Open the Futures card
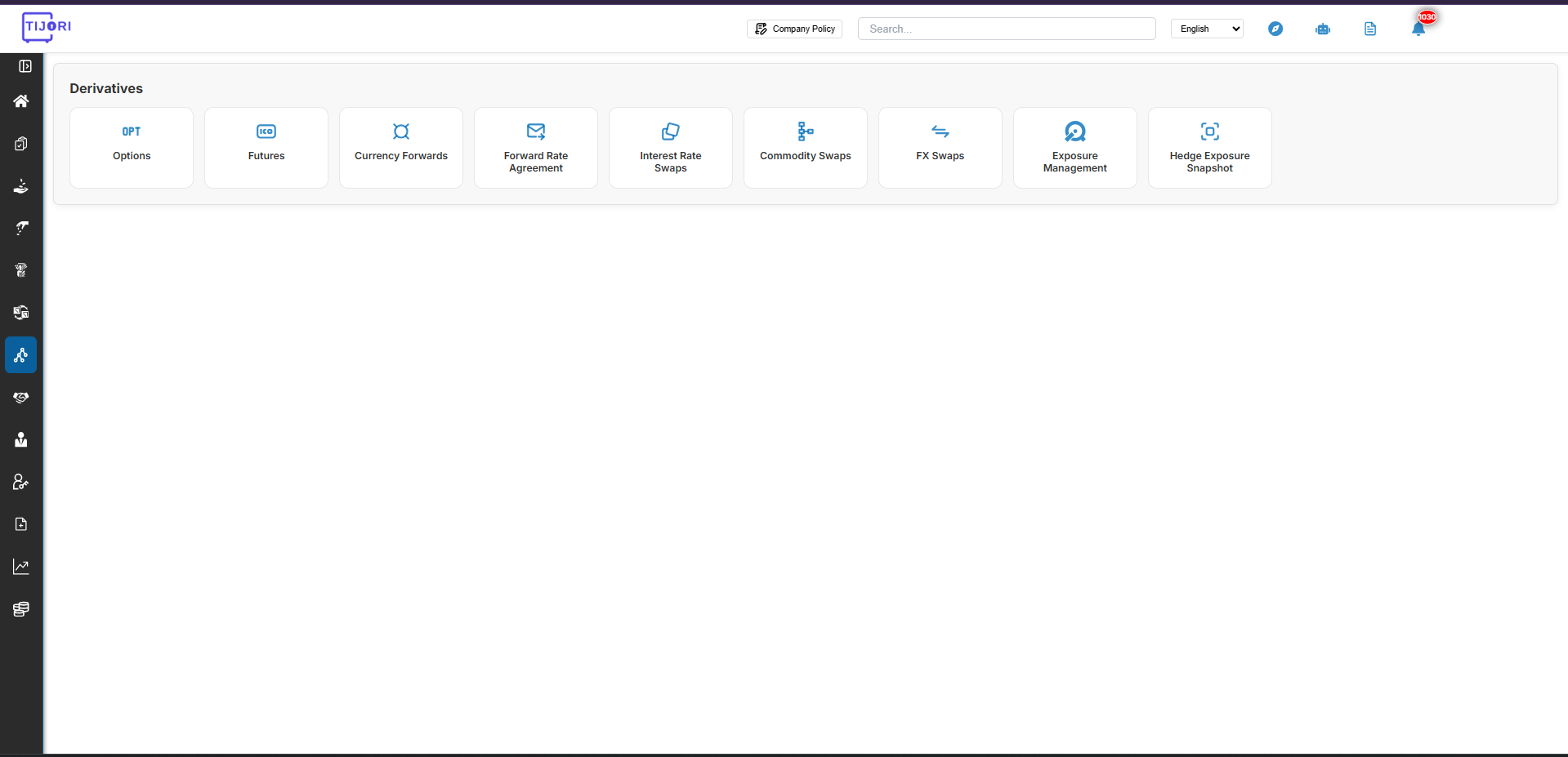Image resolution: width=1568 pixels, height=757 pixels. click(x=266, y=148)
